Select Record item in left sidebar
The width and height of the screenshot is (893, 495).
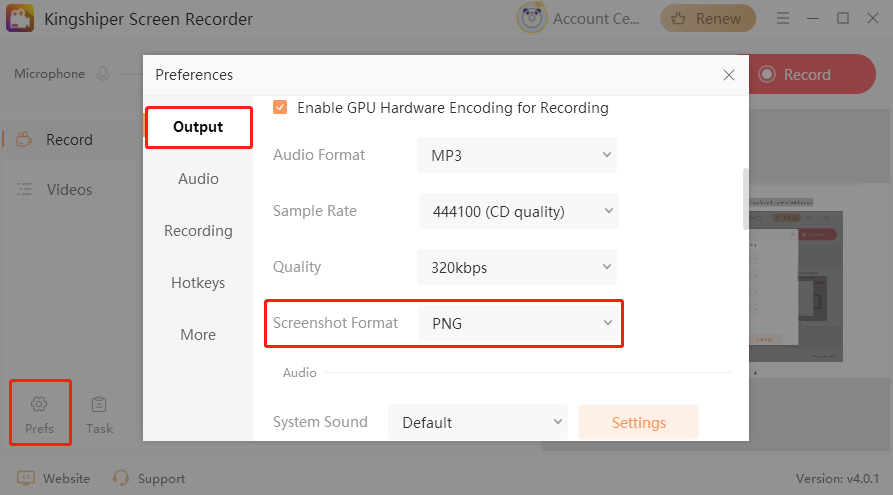(x=69, y=140)
